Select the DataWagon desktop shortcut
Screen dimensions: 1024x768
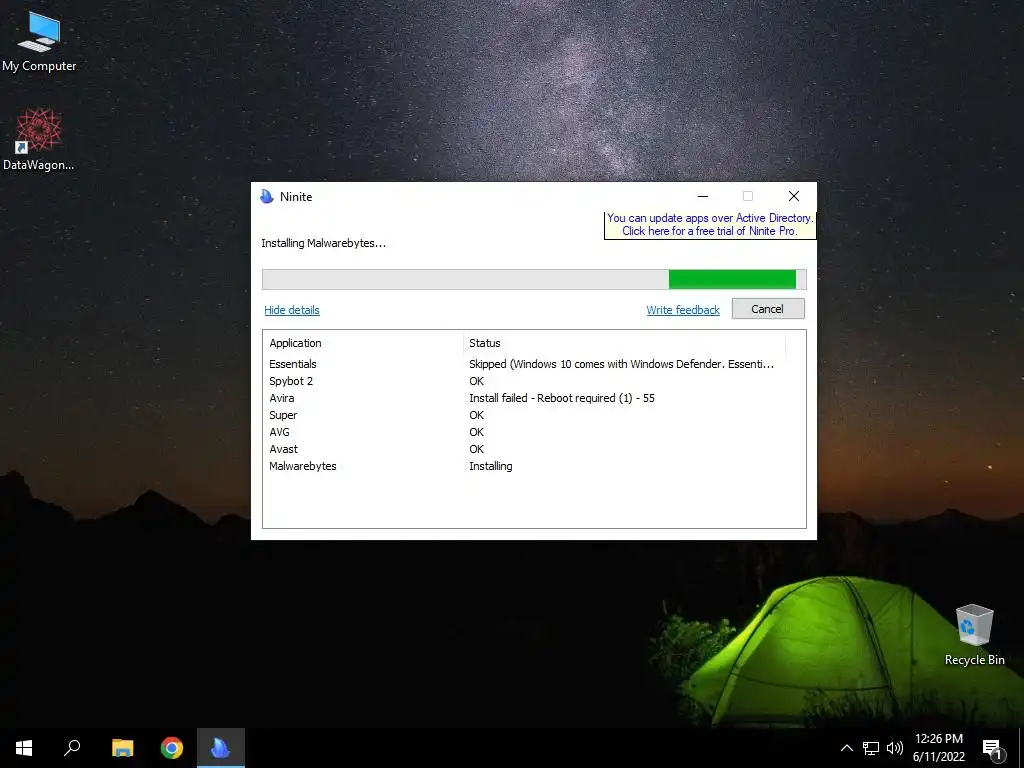point(39,139)
